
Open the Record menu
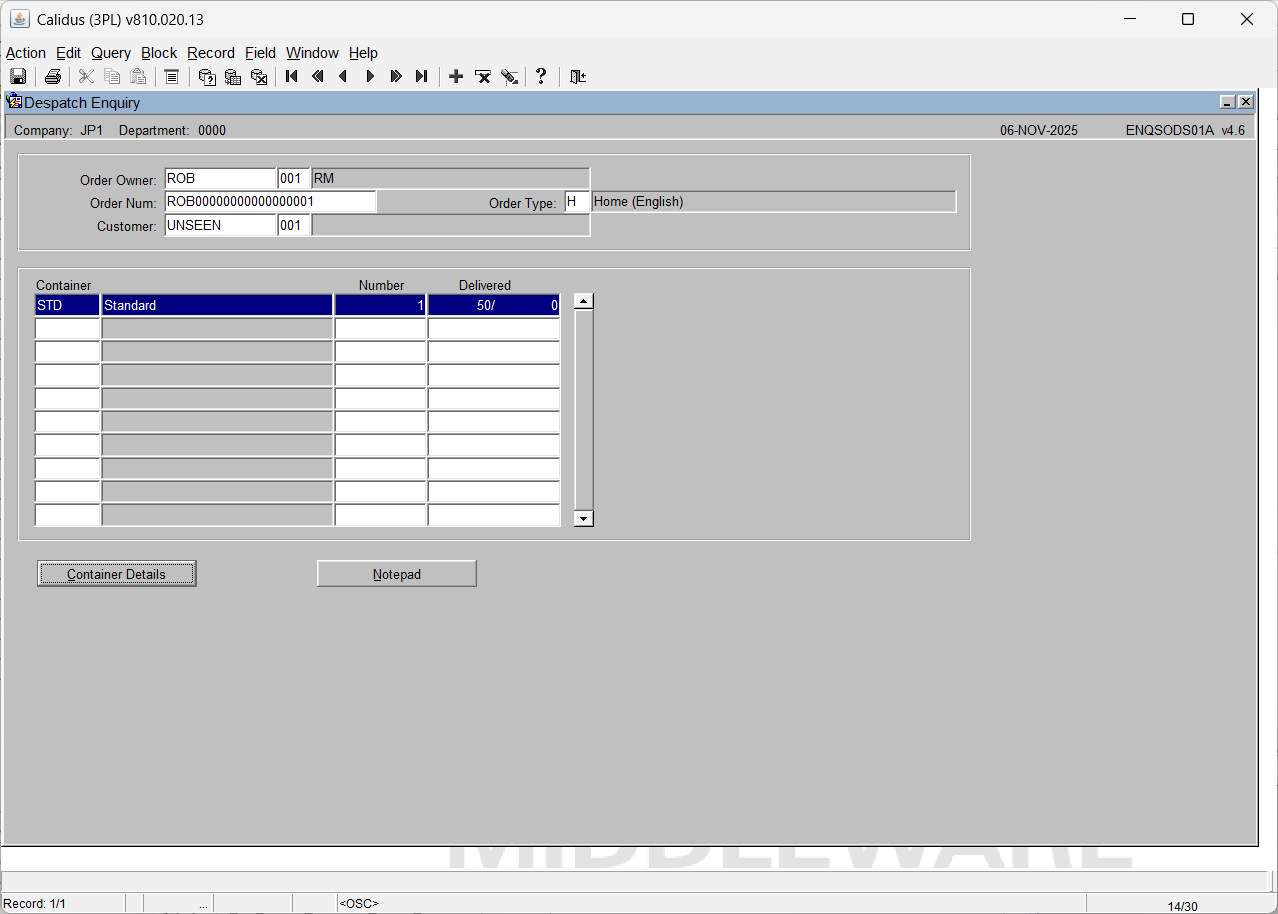pyautogui.click(x=210, y=53)
